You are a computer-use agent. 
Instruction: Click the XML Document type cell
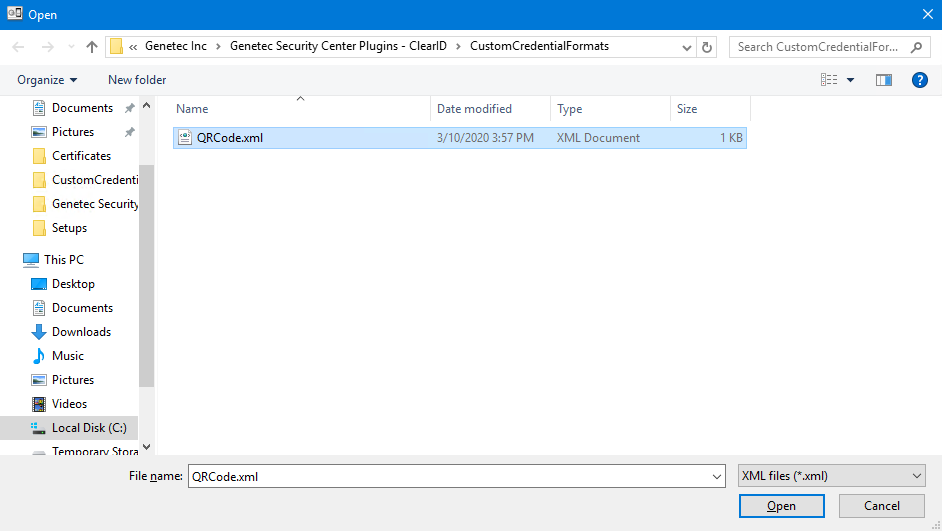click(598, 138)
